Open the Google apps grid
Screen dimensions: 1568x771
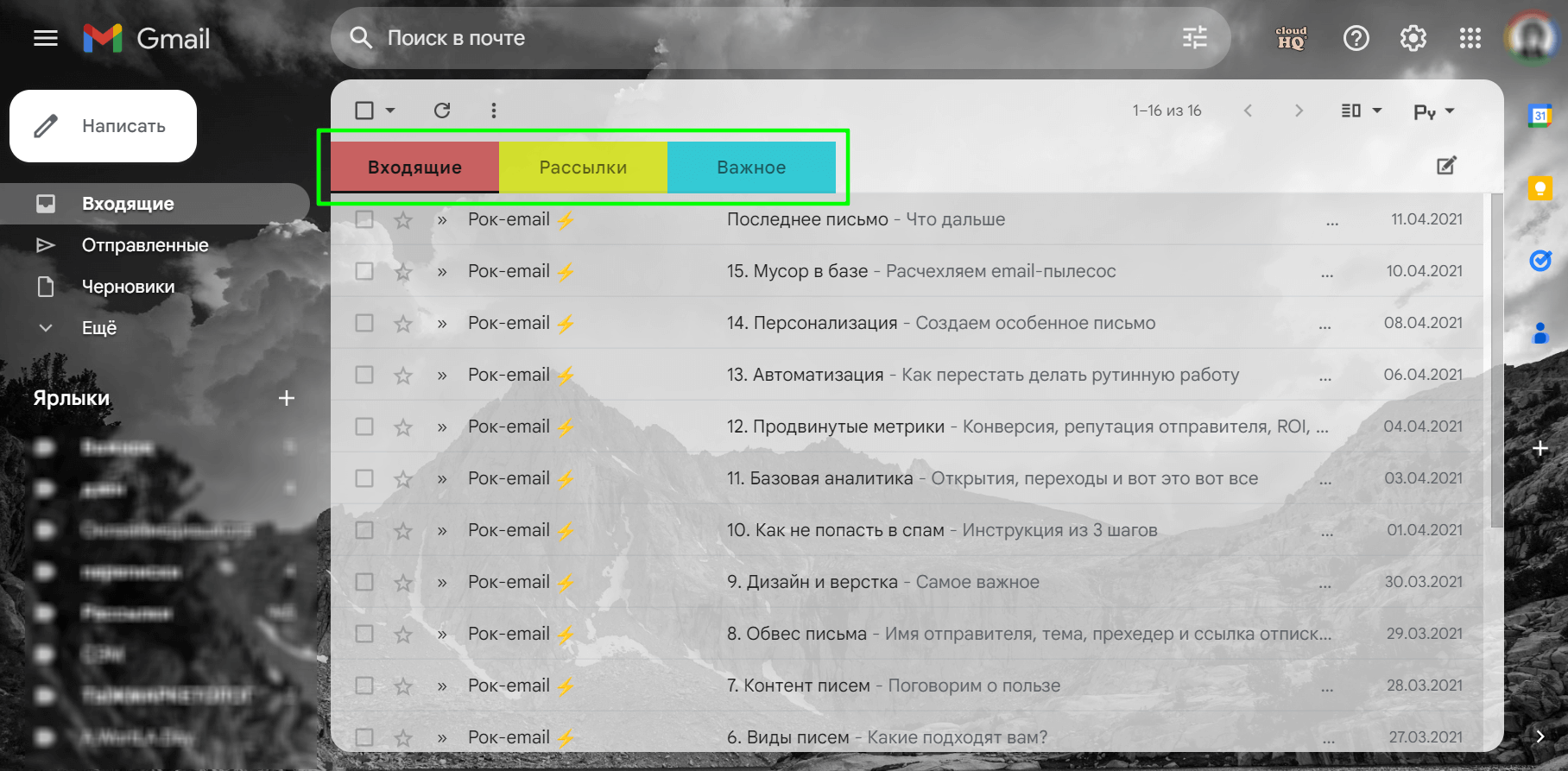point(1470,38)
